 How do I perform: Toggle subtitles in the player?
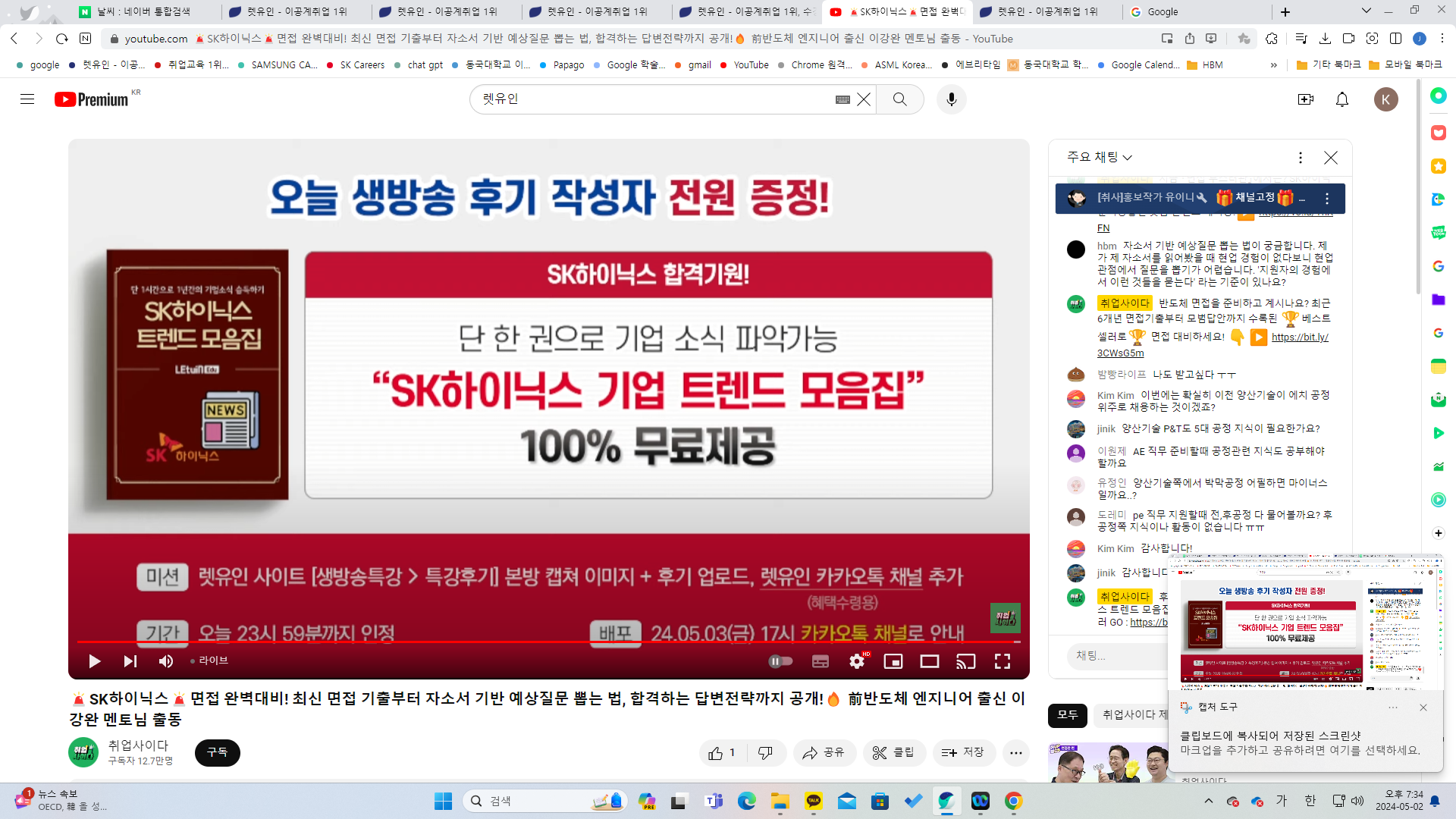click(821, 661)
